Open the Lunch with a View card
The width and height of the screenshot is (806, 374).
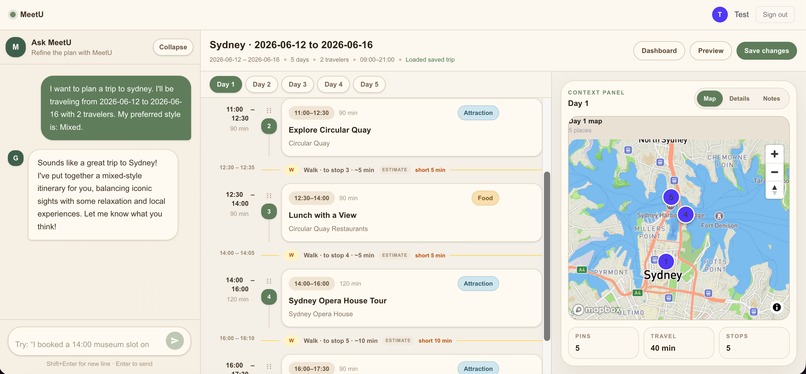click(412, 213)
